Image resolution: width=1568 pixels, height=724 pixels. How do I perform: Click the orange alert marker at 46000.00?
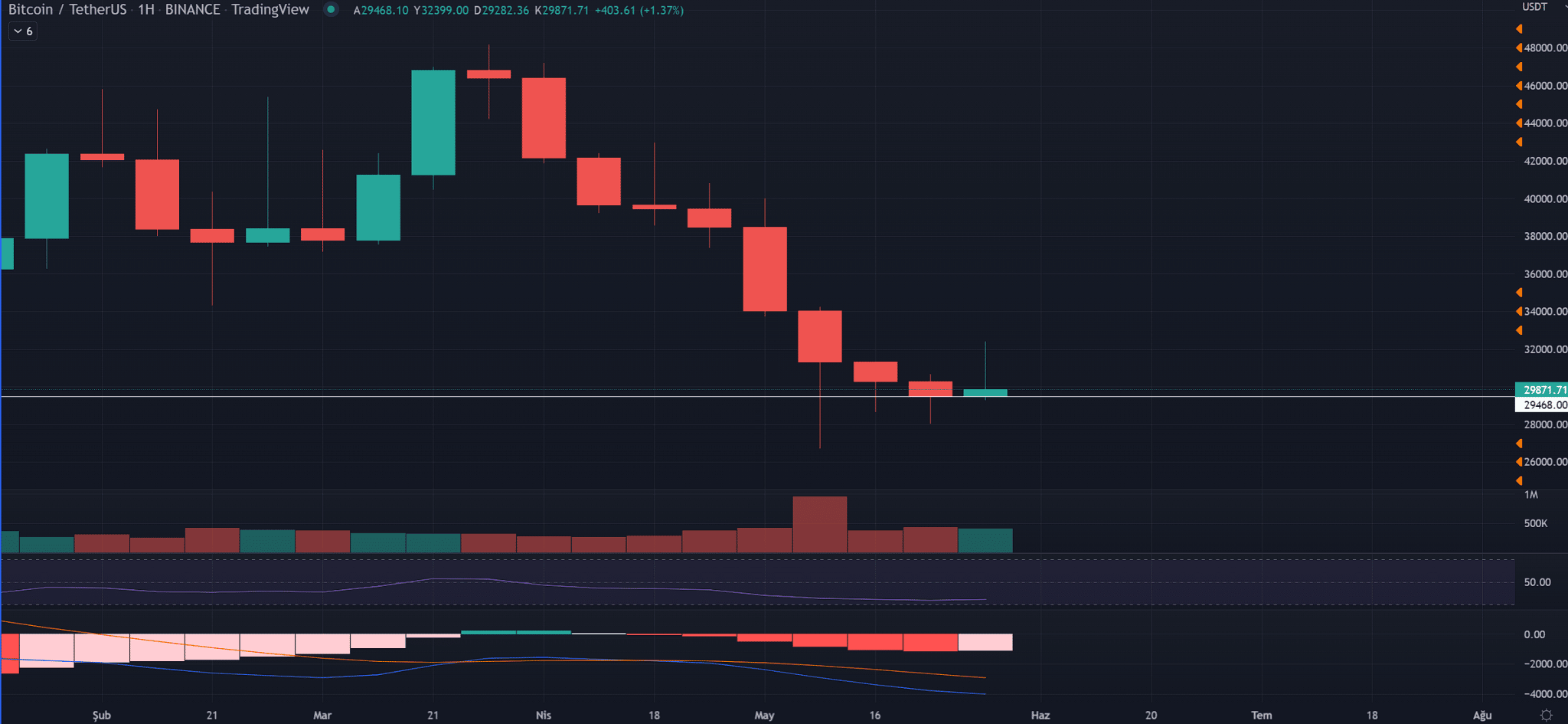(x=1519, y=85)
